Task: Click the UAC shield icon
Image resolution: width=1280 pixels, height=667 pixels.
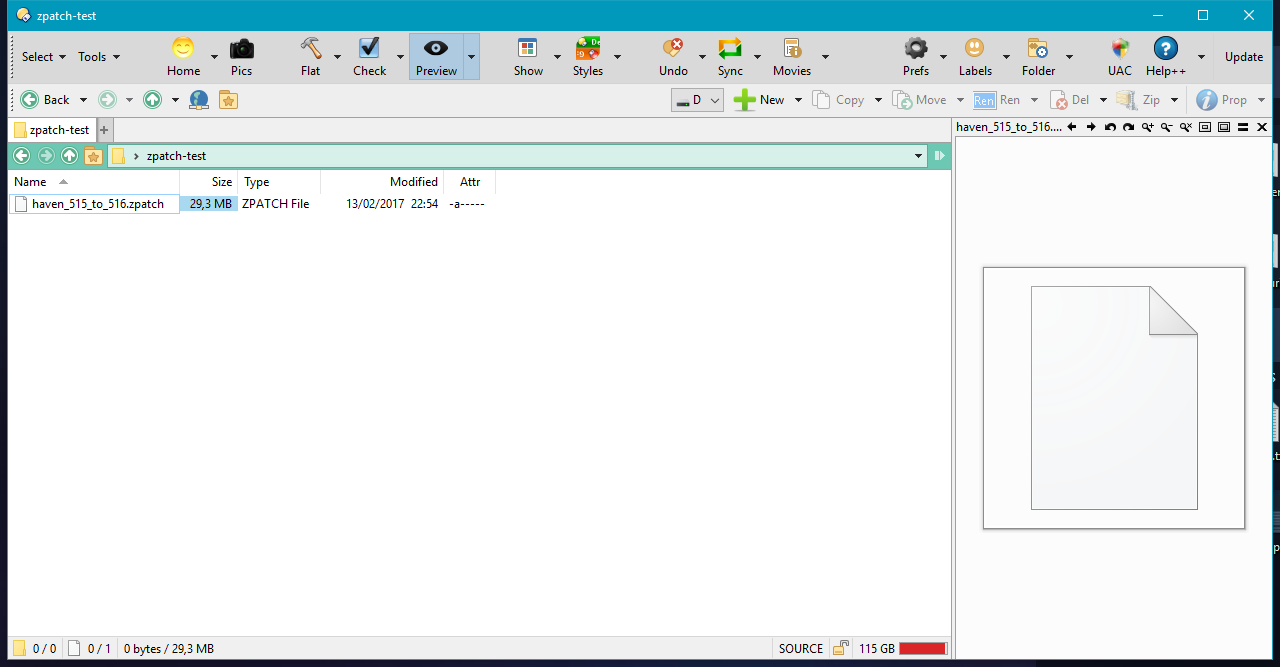Action: 1119,57
